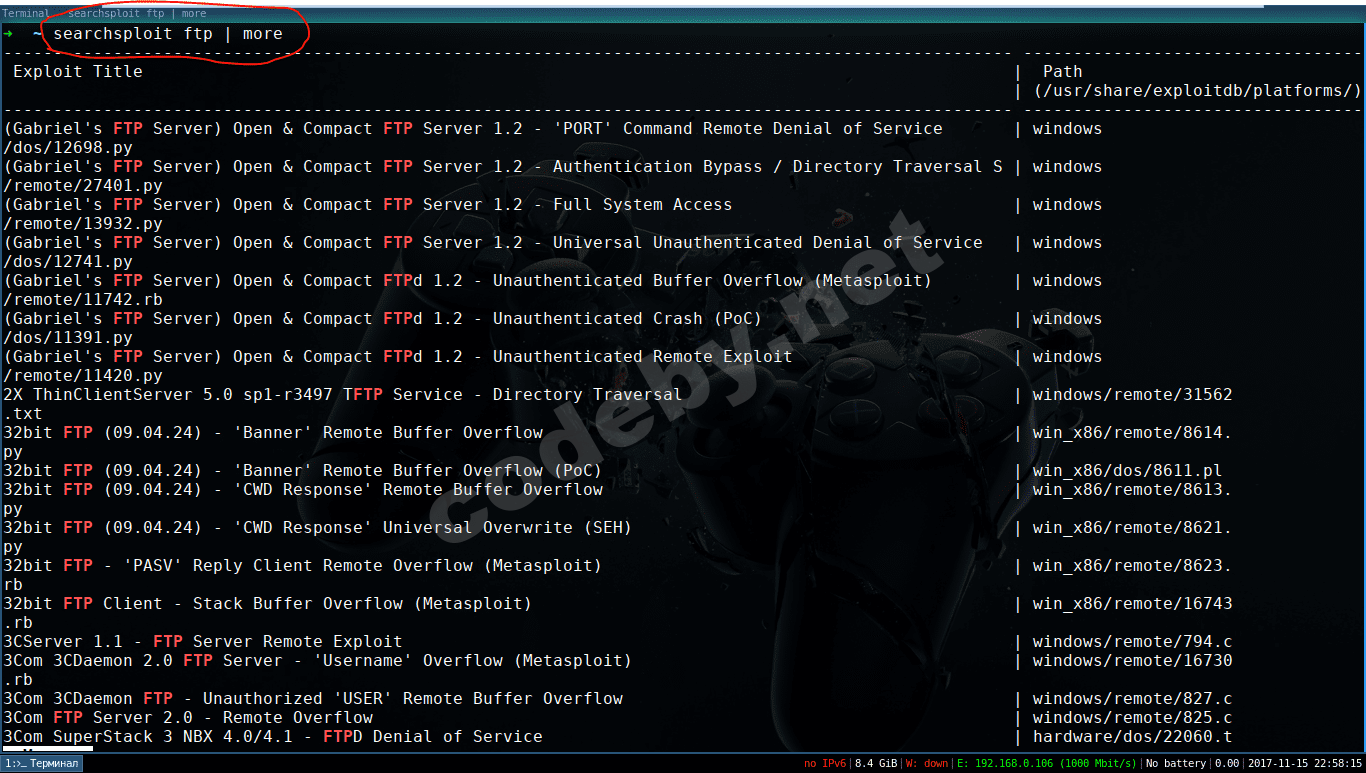This screenshot has width=1366, height=773.
Task: Click the ethernet status 192.168.0.106
Action: click(x=1046, y=764)
